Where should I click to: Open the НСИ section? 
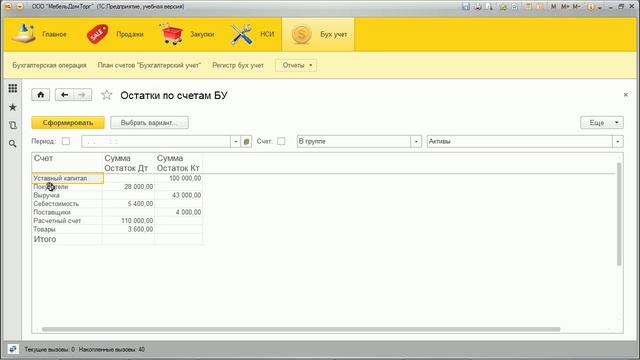tap(252, 34)
